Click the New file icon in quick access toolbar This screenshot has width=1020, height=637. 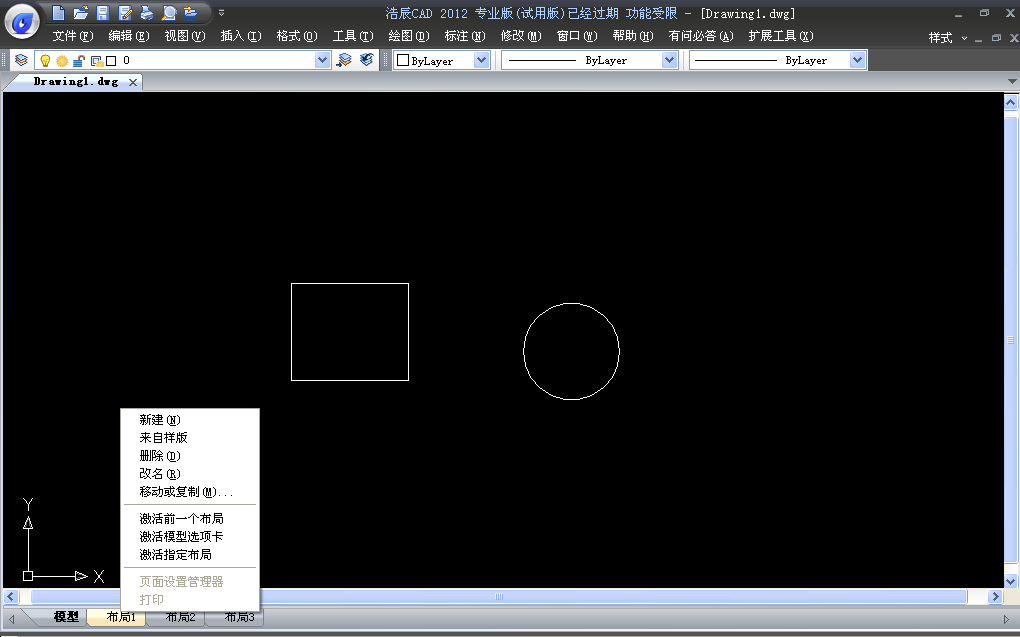[x=59, y=13]
